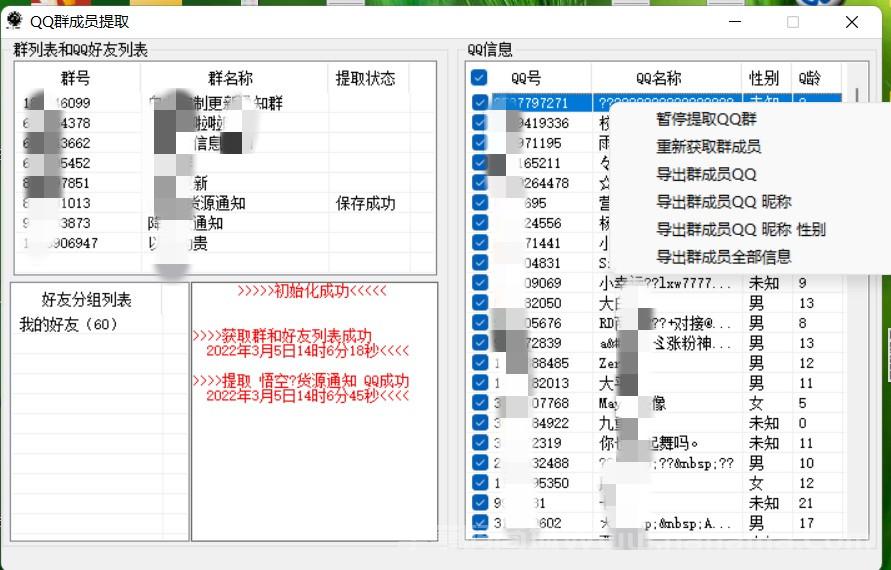Image resolution: width=891 pixels, height=570 pixels.
Task: Click the QQ群成员提取 app icon in title bar
Action: pyautogui.click(x=14, y=20)
